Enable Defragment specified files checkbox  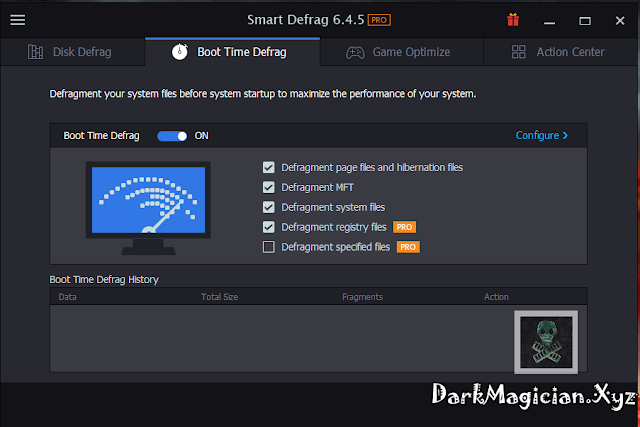click(269, 247)
